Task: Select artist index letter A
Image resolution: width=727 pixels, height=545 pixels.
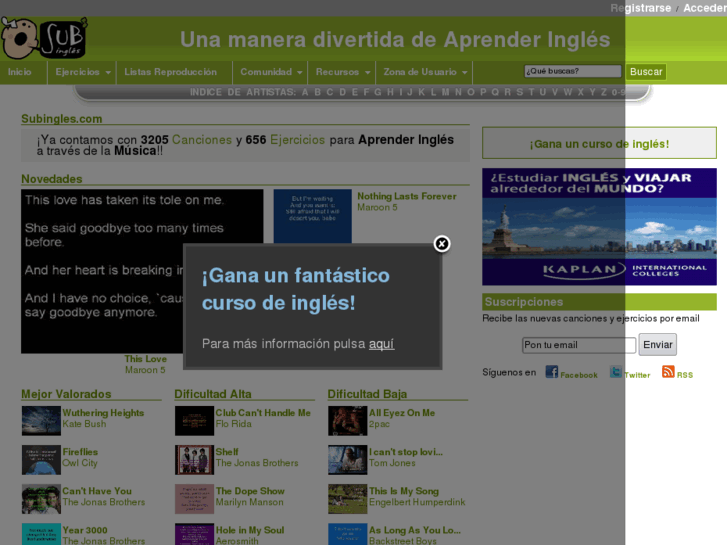Action: coord(305,92)
